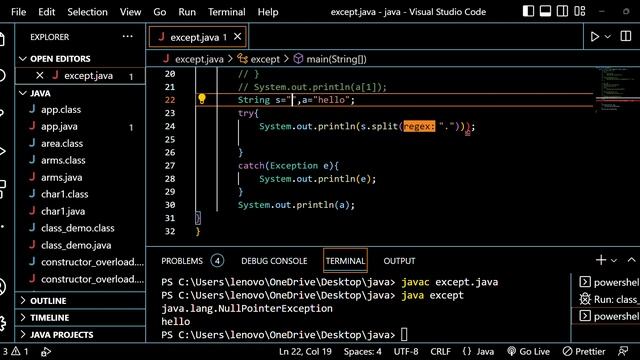Click the editor minimap
The image size is (640, 360).
pyautogui.click(x=616, y=90)
